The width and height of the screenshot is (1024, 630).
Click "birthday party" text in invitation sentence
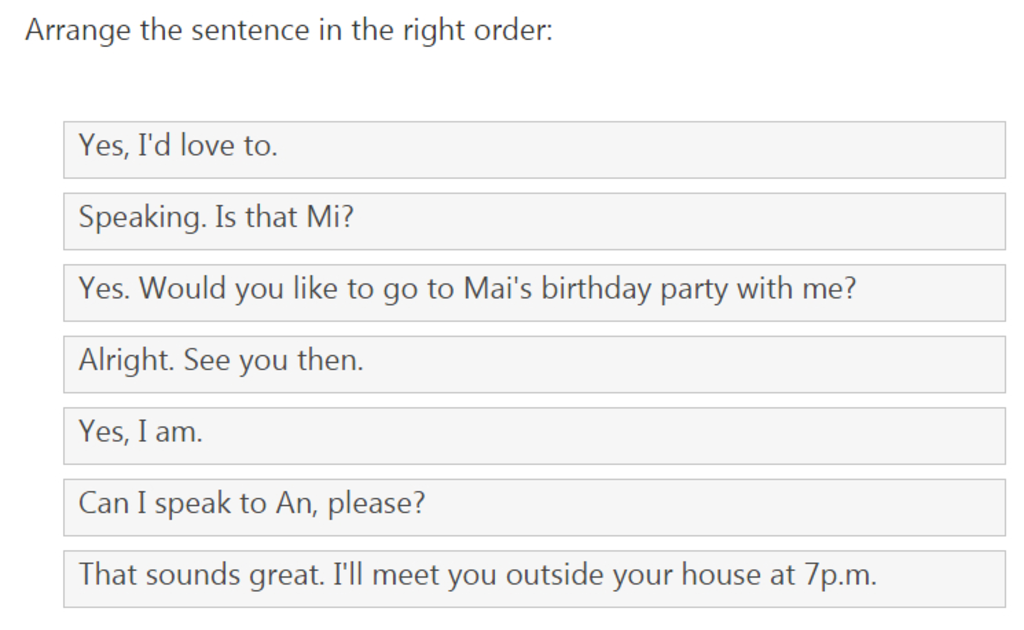click(x=635, y=290)
